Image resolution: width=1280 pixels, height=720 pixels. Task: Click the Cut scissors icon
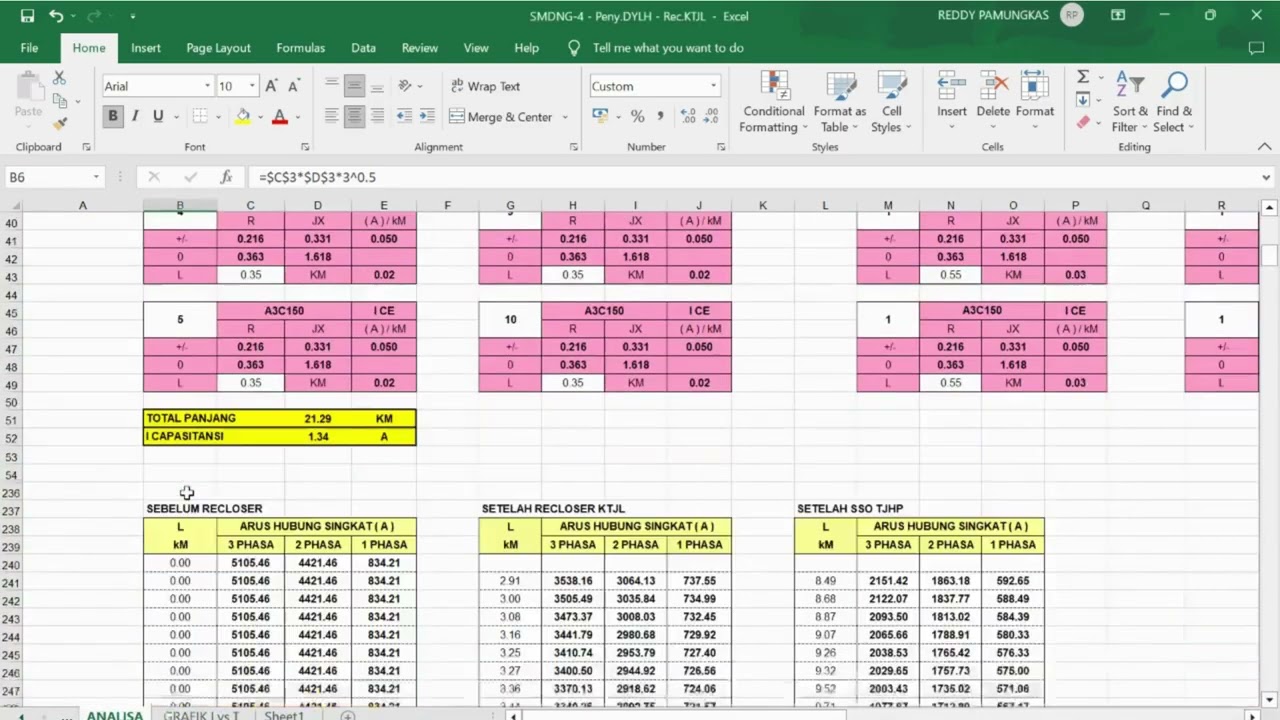tap(59, 78)
